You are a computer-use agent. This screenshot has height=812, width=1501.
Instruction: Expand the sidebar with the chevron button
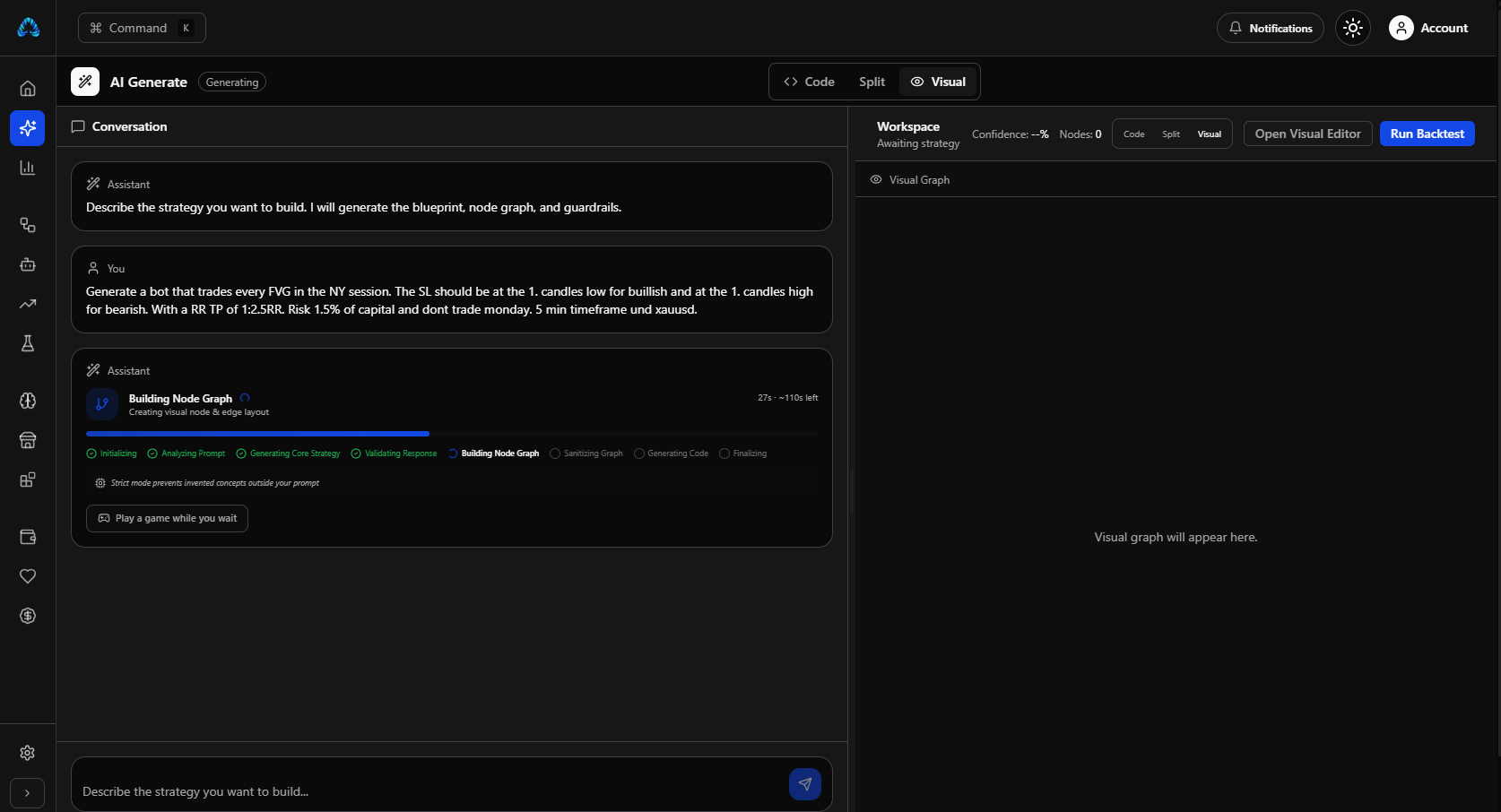27,793
